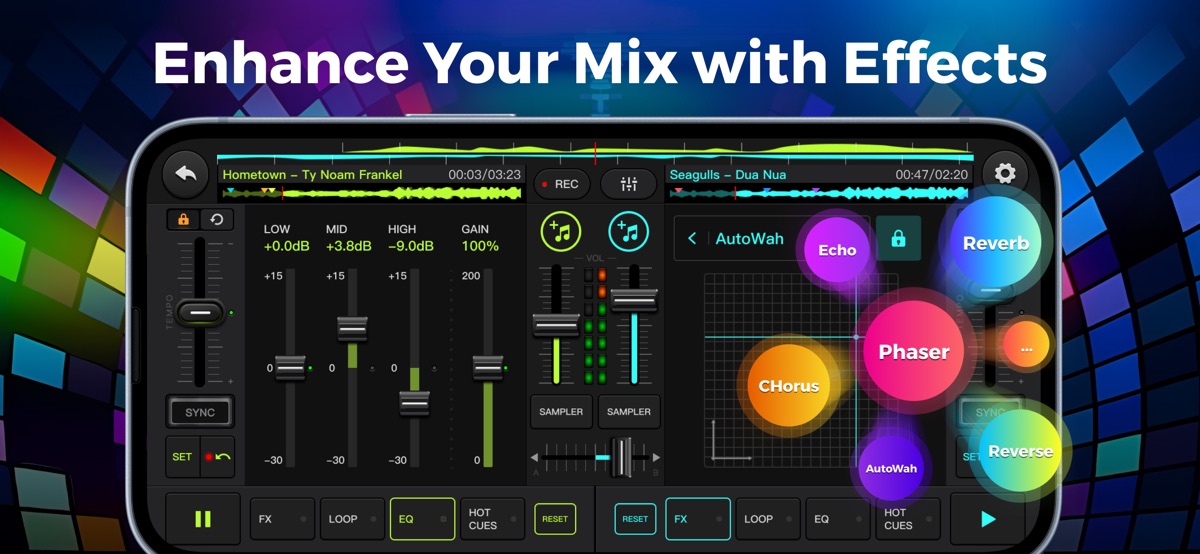
Task: Add music to left deck
Action: coord(561,232)
